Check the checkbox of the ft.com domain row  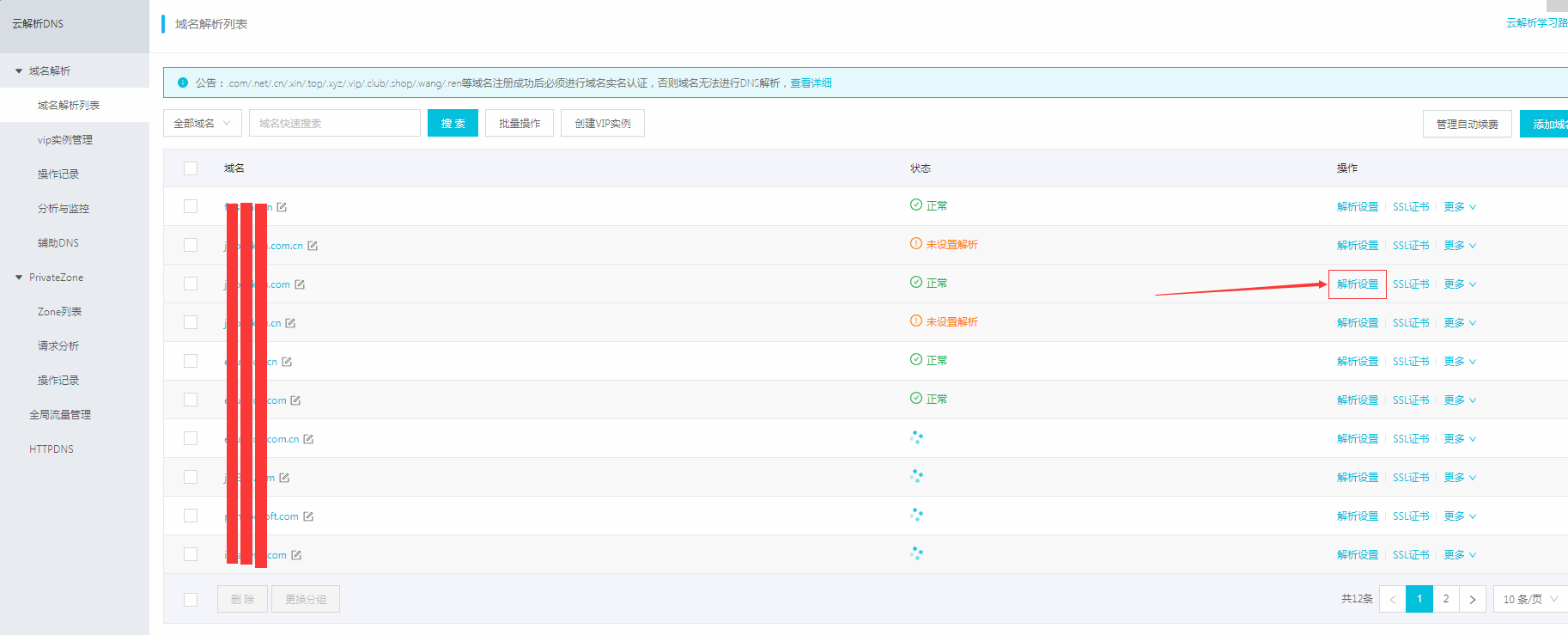(191, 516)
